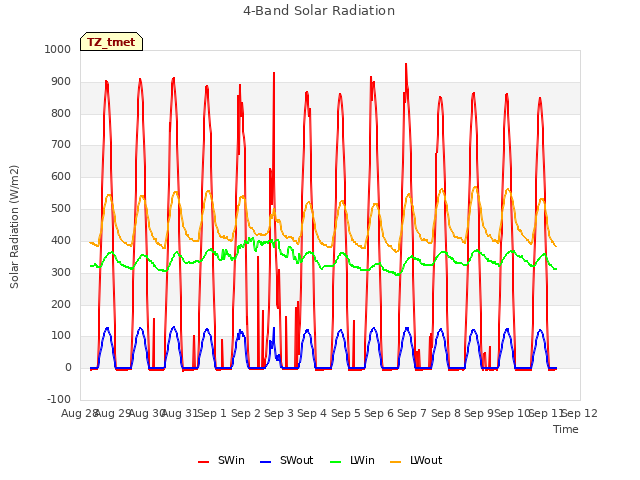Image resolution: width=640 pixels, height=480 pixels.
Task: Toggle the LWin legend entry
Action: pos(352,460)
